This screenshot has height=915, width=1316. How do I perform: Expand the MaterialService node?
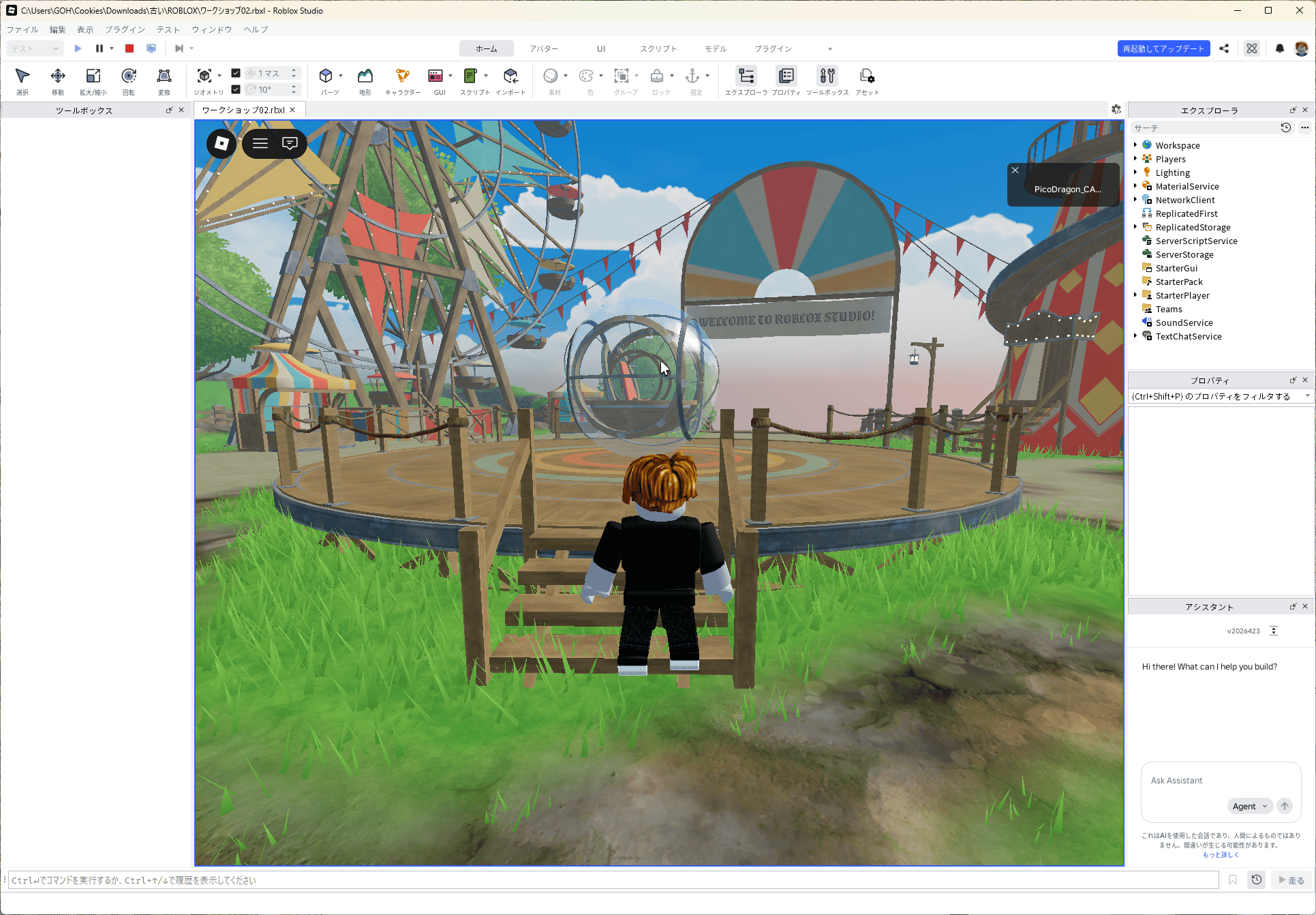tap(1135, 186)
